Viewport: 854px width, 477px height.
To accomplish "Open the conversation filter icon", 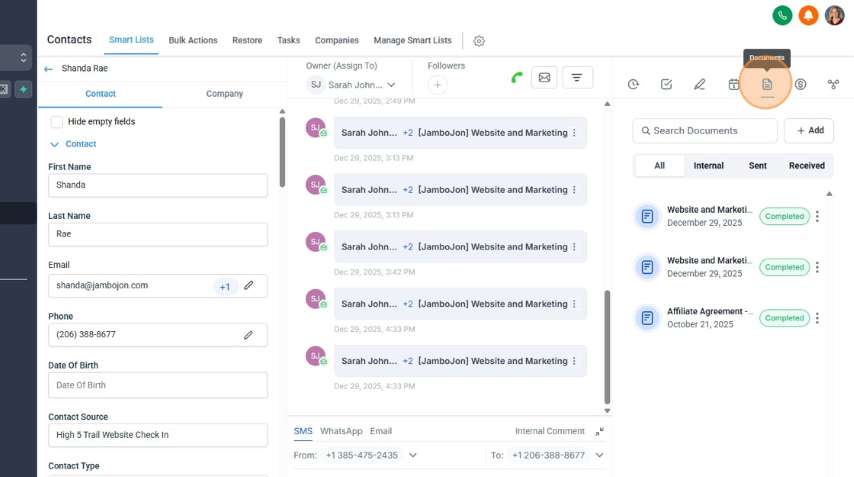I will (x=577, y=77).
